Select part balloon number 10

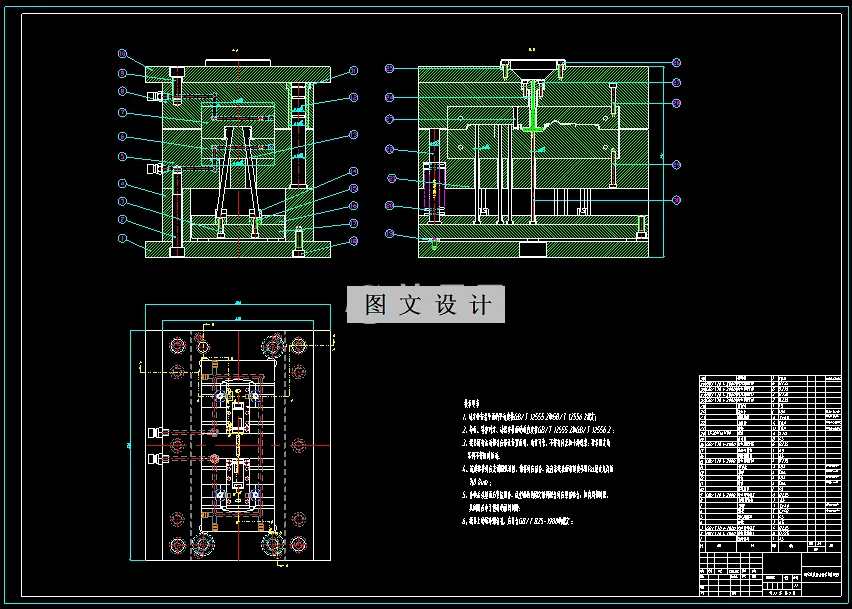click(122, 53)
